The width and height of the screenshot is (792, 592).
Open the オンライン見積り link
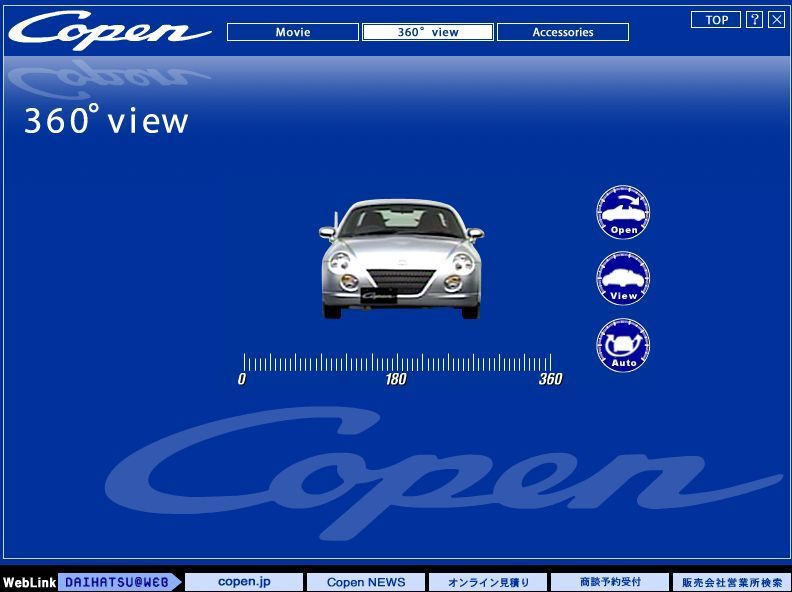488,582
